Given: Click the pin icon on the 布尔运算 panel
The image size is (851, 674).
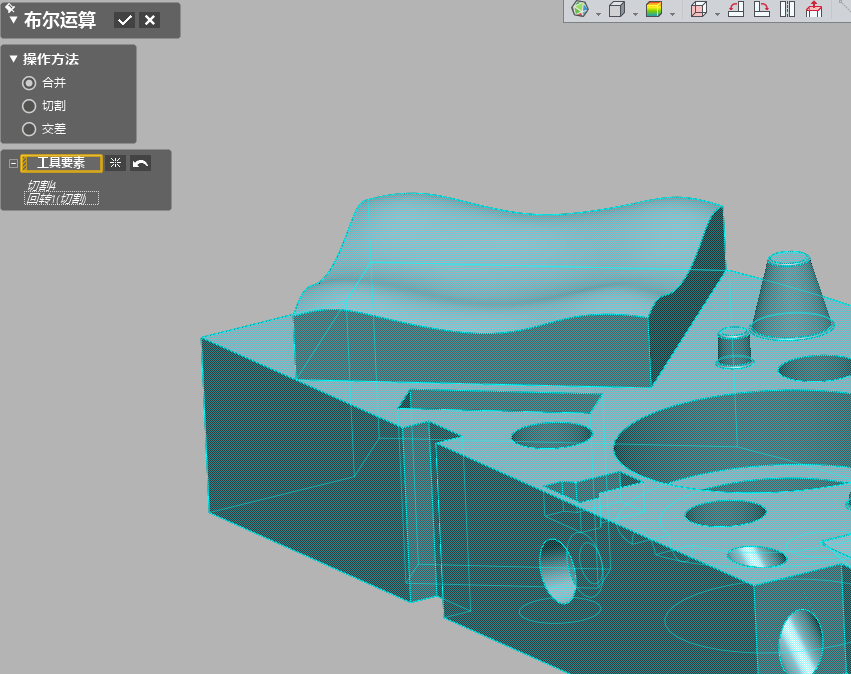Looking at the screenshot, I should 10,8.
